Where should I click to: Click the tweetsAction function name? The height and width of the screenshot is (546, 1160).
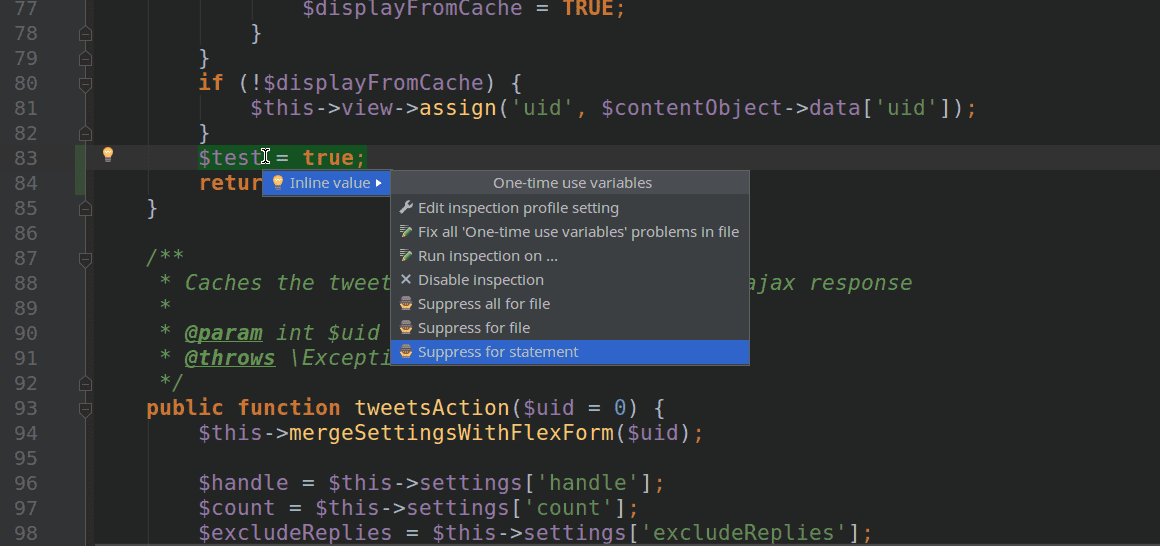pos(432,408)
